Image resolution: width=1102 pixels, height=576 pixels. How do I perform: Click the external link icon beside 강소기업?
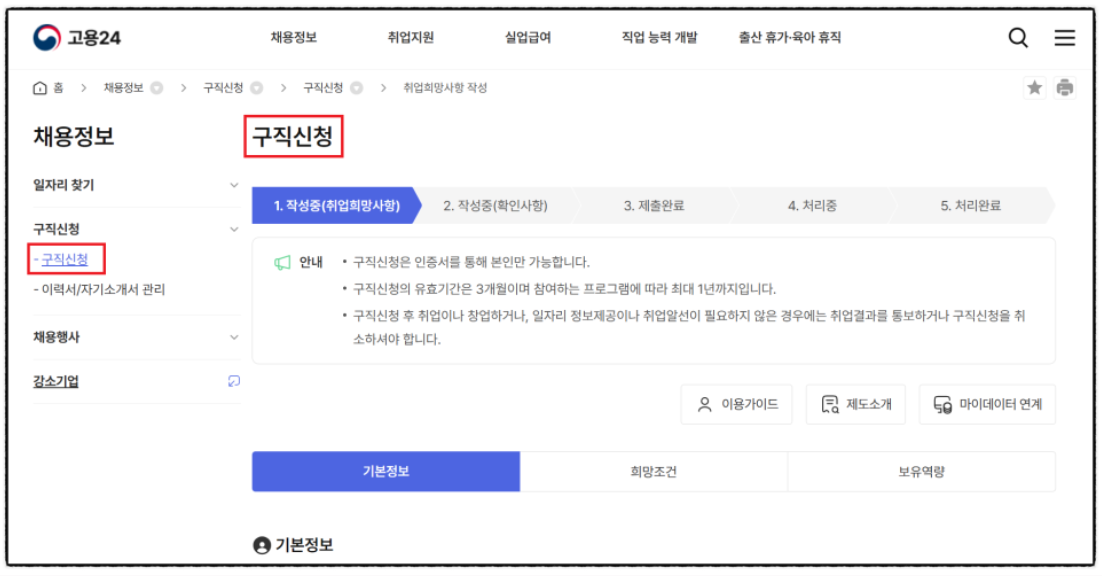(232, 382)
